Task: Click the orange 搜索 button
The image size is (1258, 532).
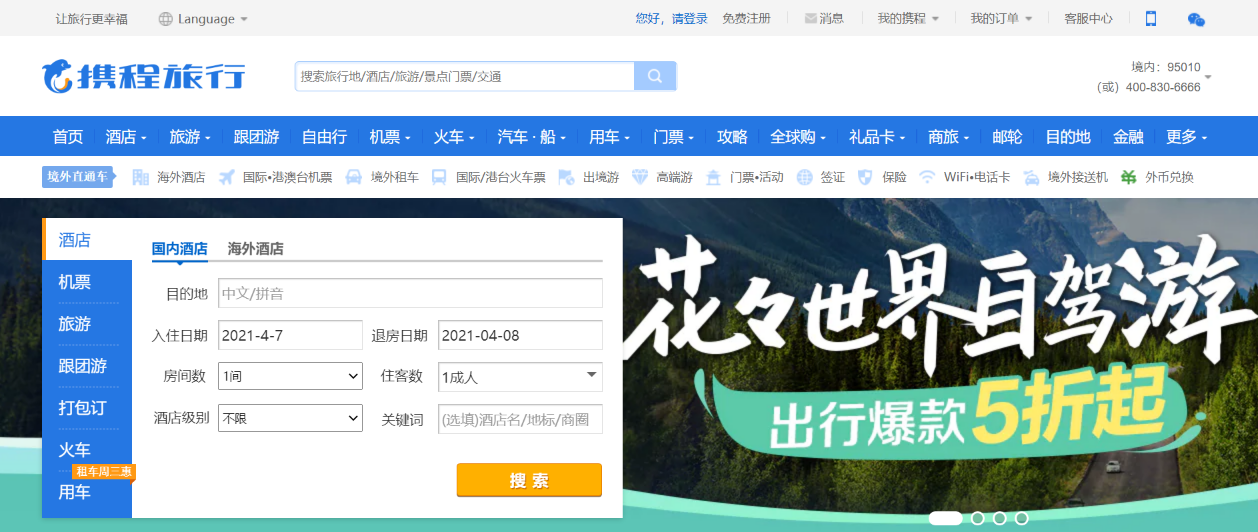Action: pyautogui.click(x=529, y=480)
